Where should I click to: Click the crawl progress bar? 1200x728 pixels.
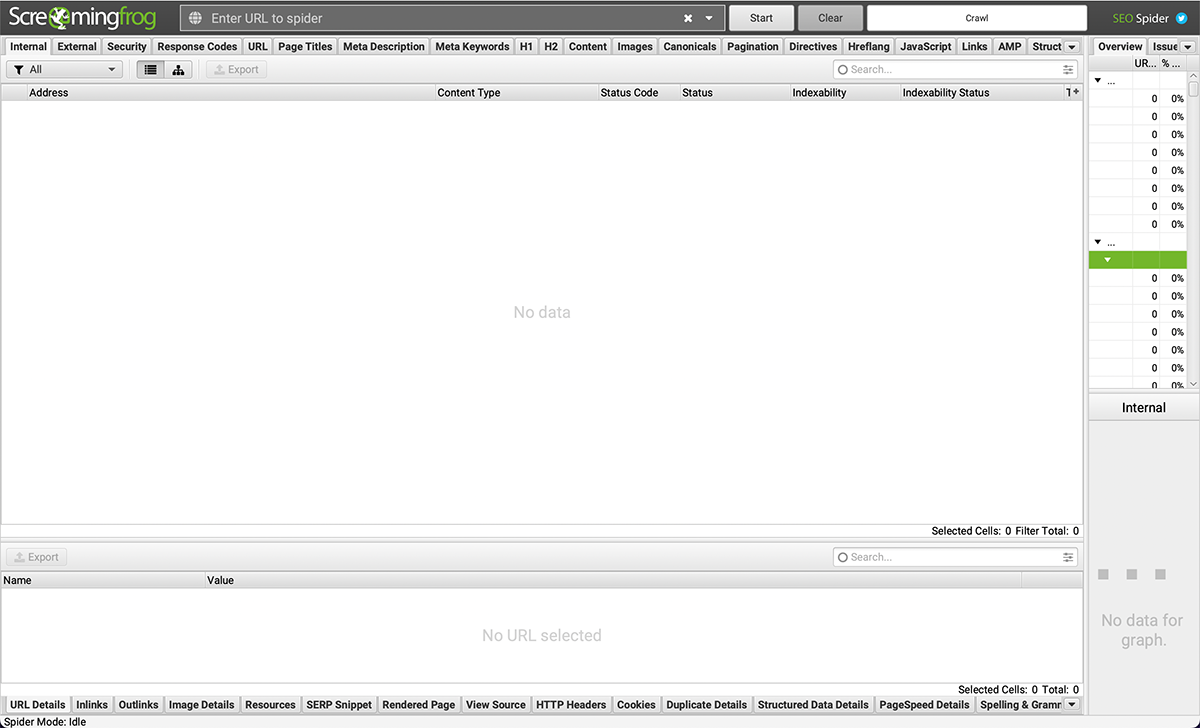click(976, 17)
